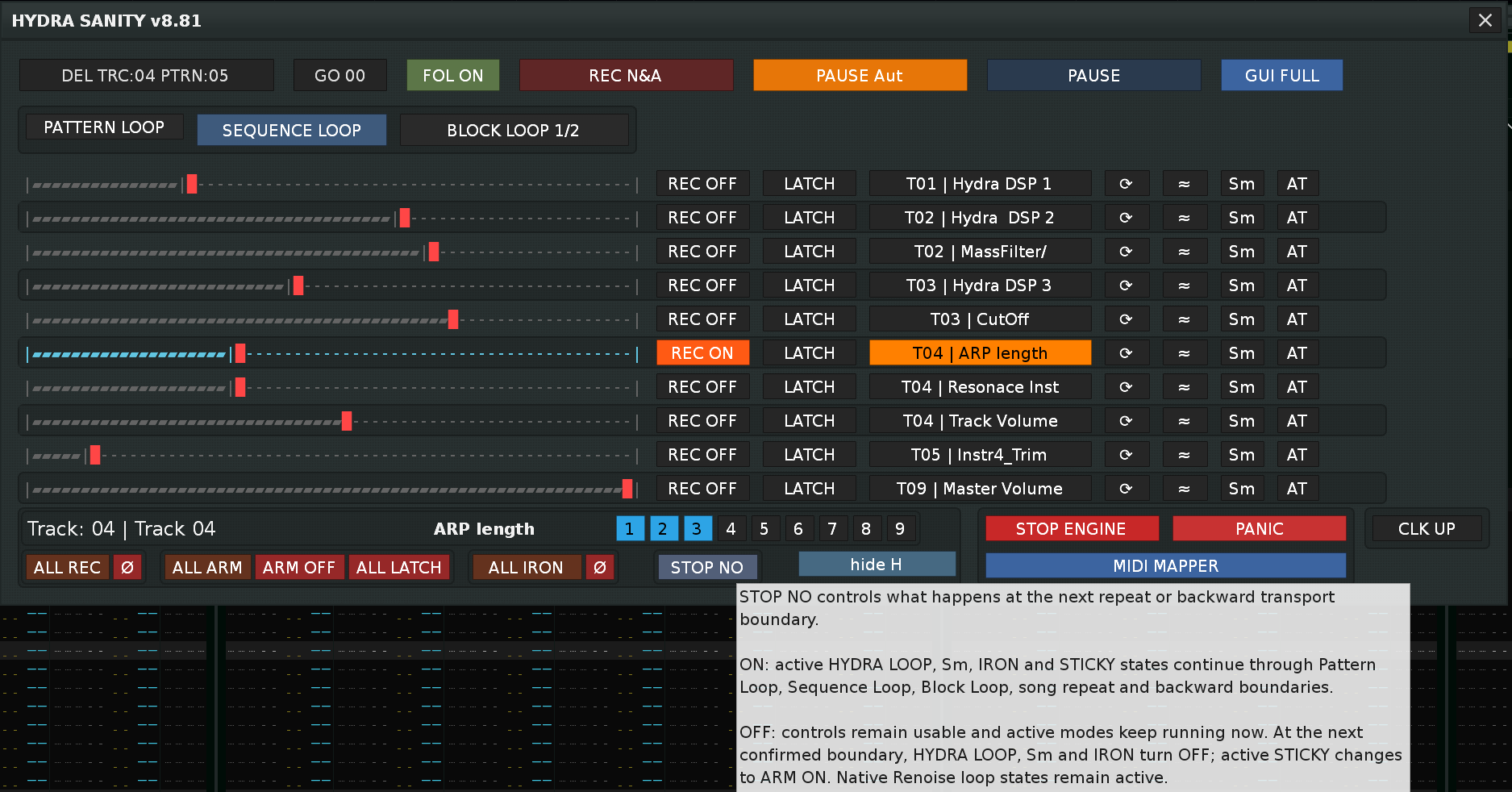Open the T01 | Hydra DSP 1 parameter button
The height and width of the screenshot is (792, 1512).
click(980, 184)
